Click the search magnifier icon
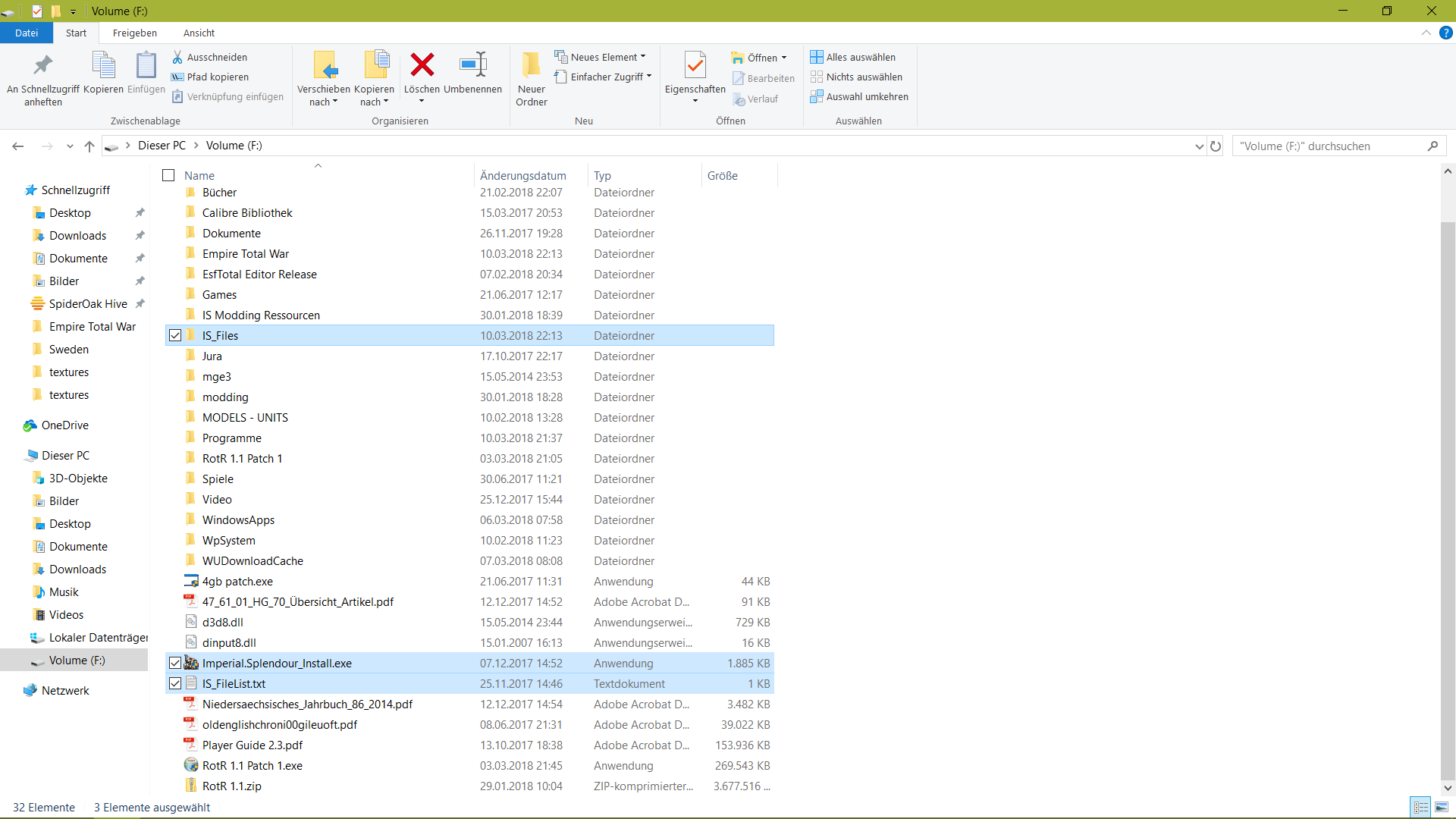This screenshot has height=819, width=1456. pyautogui.click(x=1432, y=146)
